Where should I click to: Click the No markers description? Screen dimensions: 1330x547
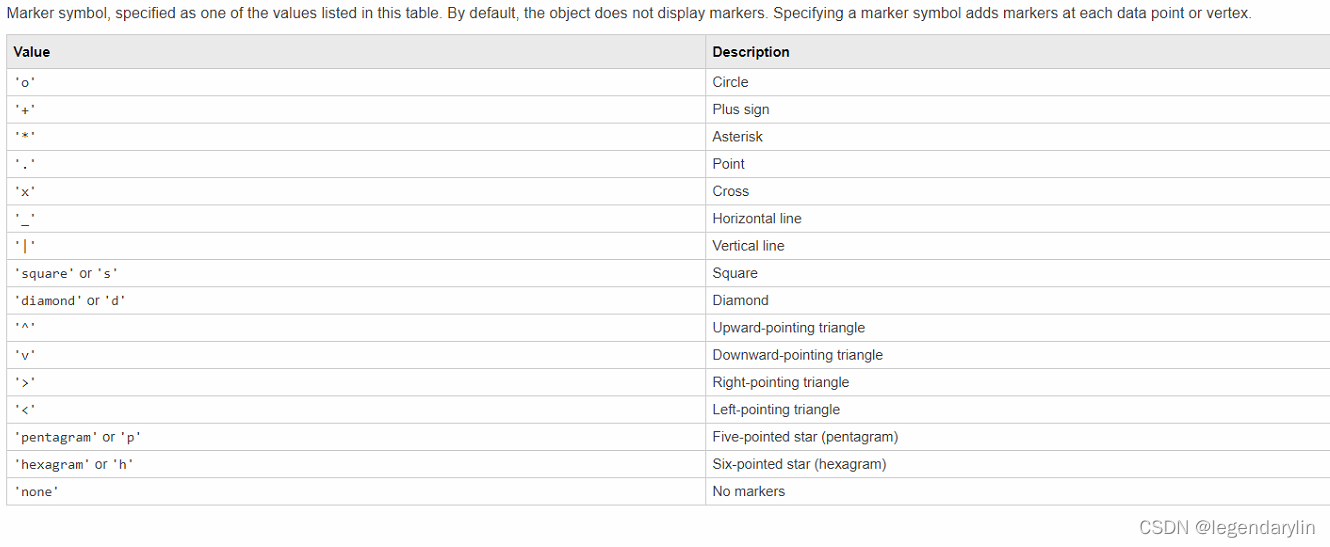point(749,491)
